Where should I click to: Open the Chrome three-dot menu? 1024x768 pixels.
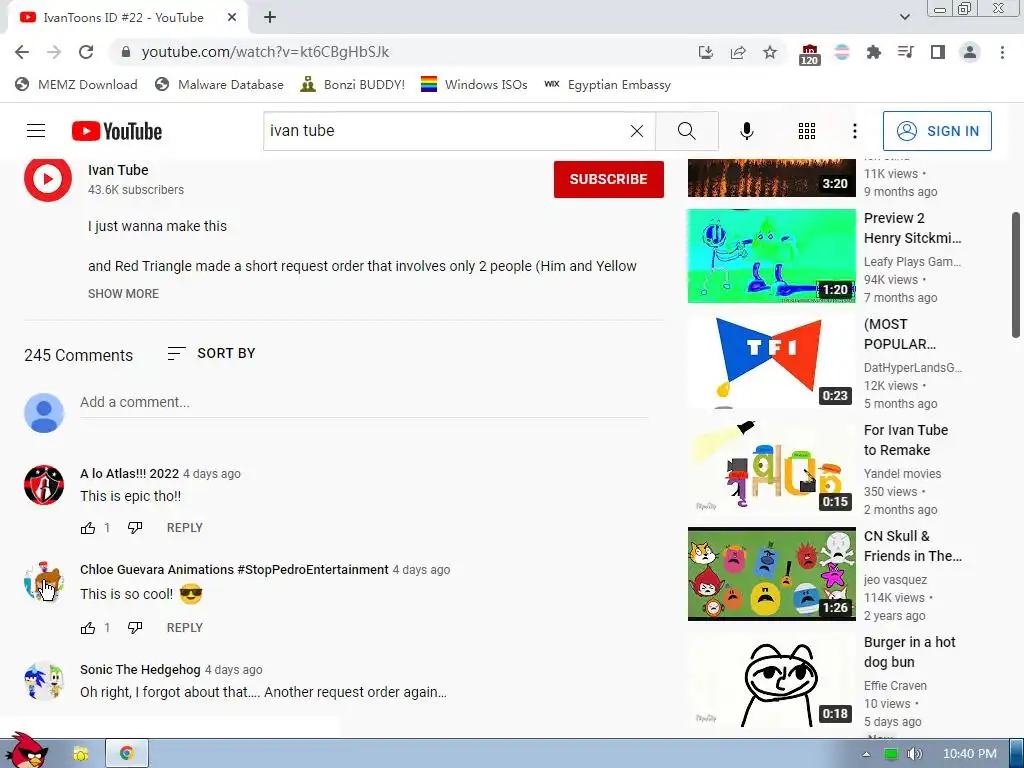click(1002, 52)
